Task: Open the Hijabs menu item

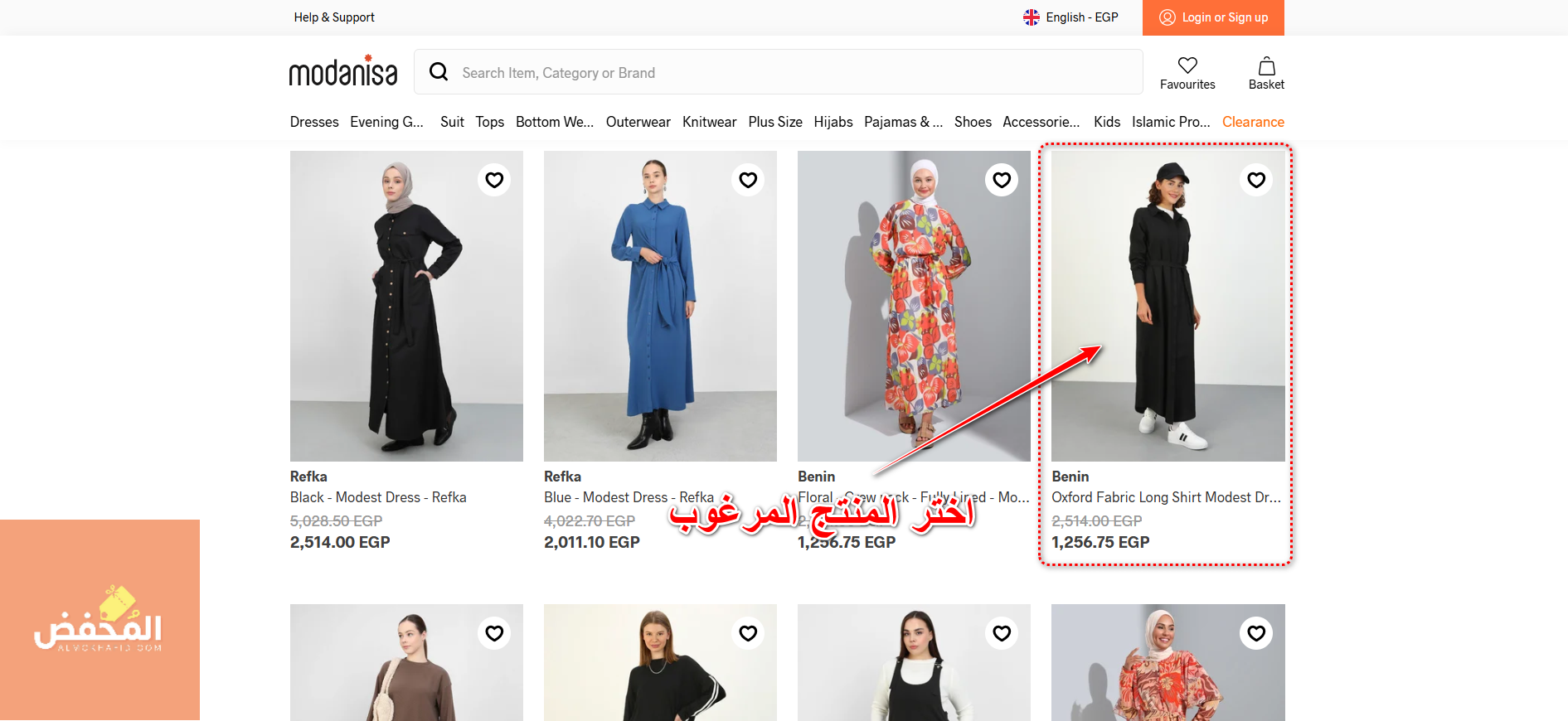Action: pos(833,122)
